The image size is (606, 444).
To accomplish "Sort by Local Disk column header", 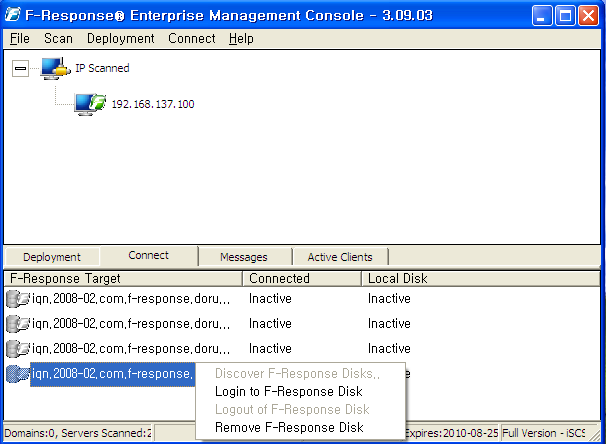I will [x=481, y=279].
